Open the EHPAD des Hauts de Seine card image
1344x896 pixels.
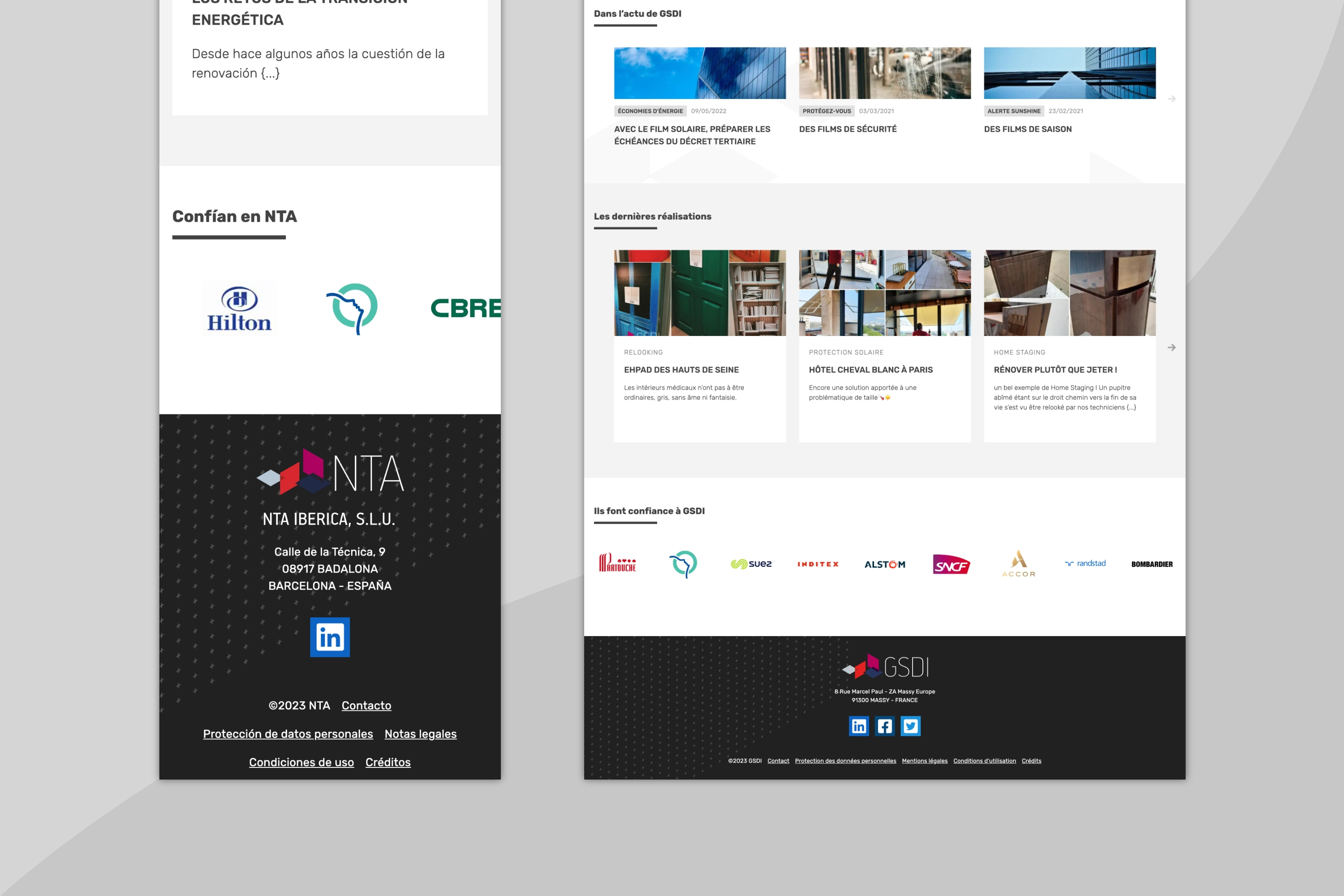coord(700,293)
